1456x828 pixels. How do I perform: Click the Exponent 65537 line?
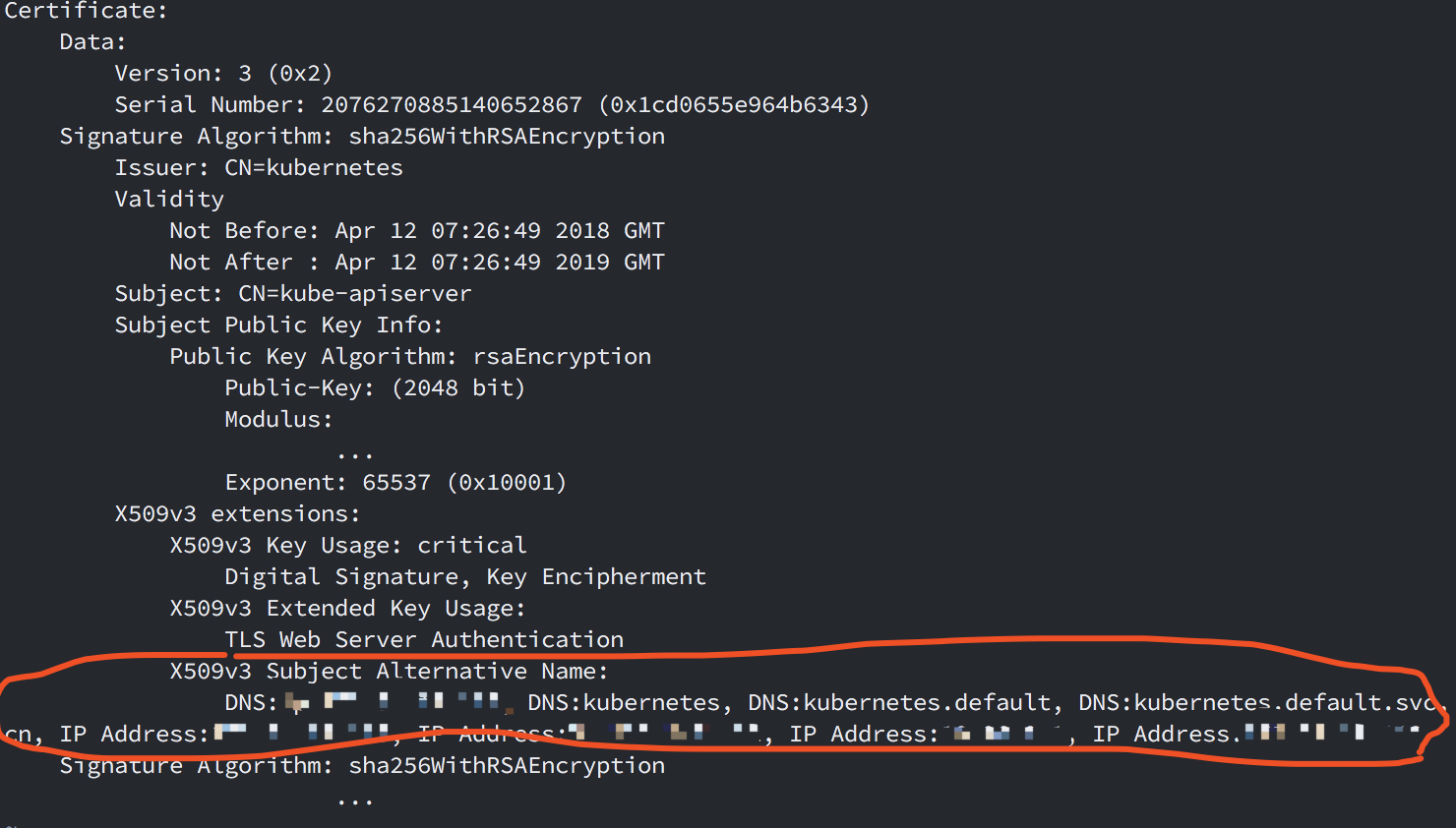tap(395, 483)
